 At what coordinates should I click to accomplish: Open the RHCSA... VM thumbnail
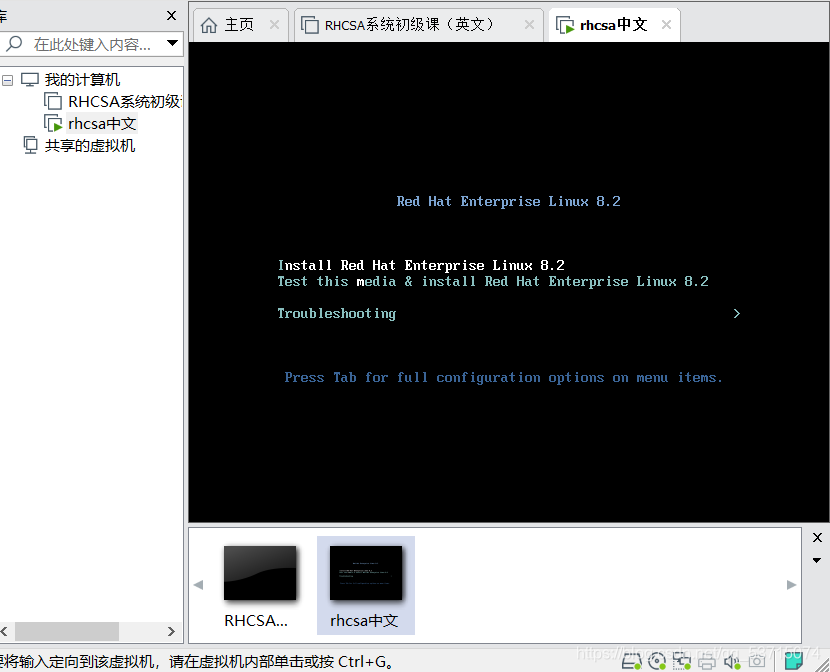pos(259,585)
